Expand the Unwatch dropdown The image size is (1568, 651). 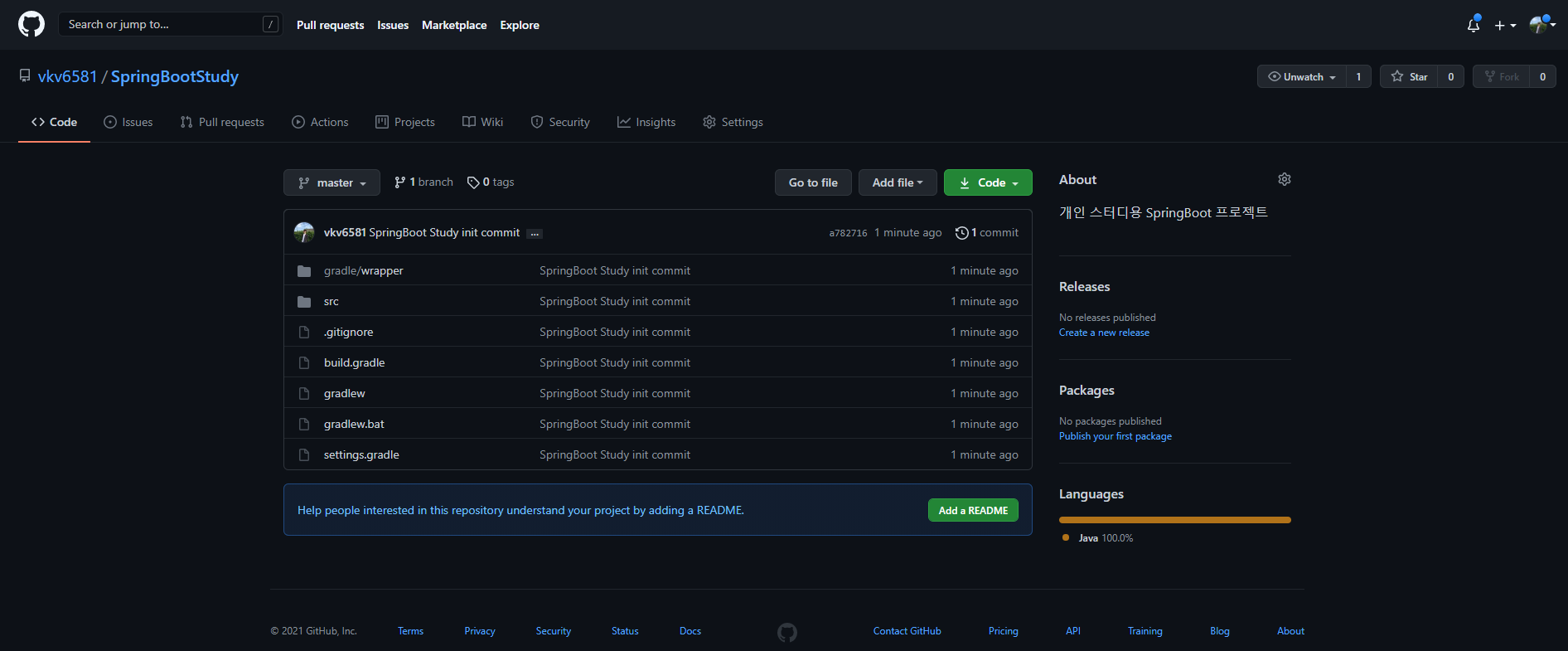1302,76
